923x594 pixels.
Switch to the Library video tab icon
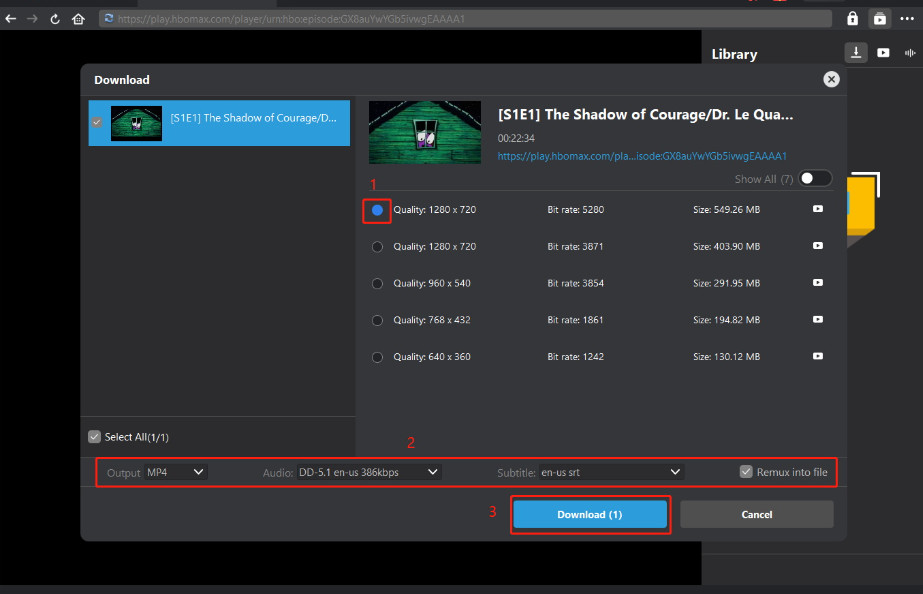click(x=883, y=53)
